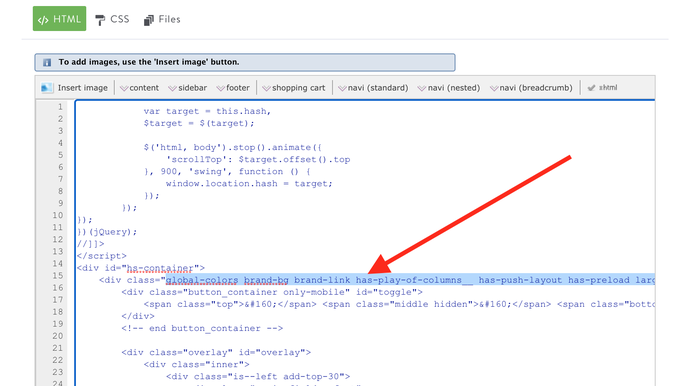Open the Files tab

click(x=162, y=19)
